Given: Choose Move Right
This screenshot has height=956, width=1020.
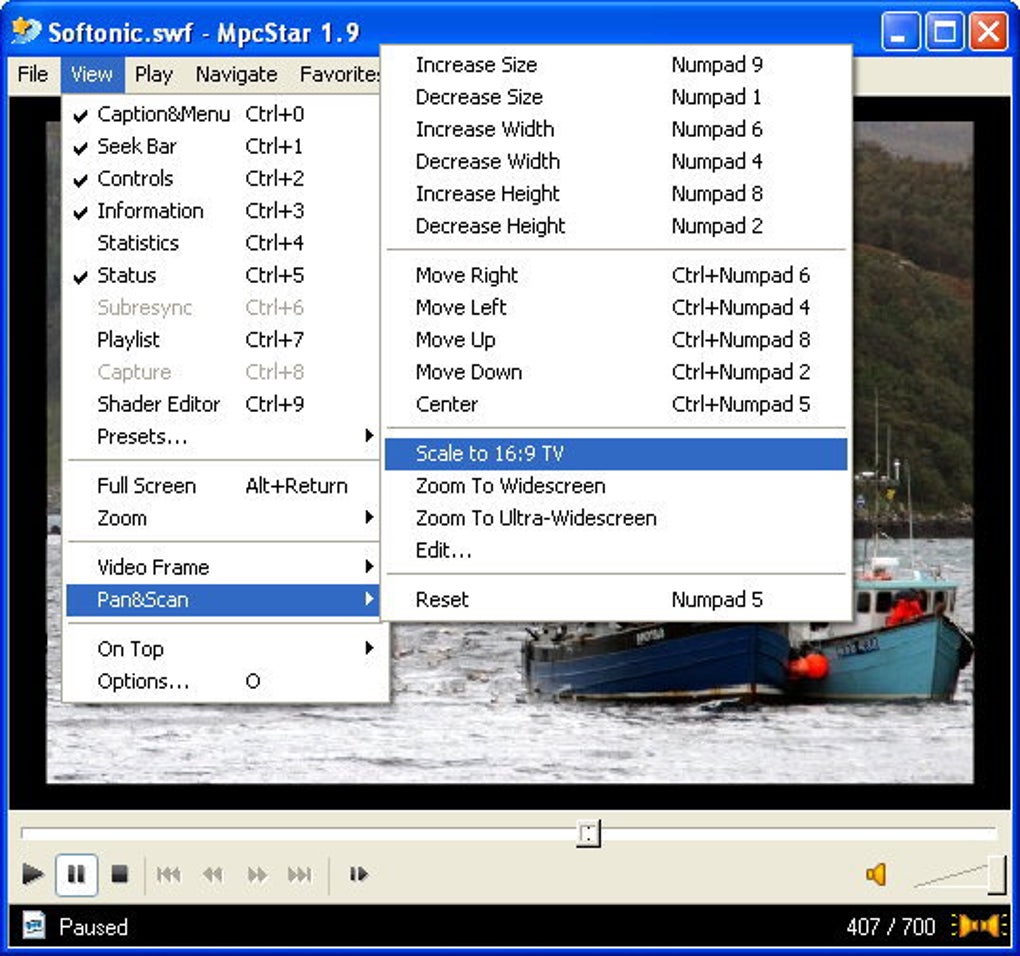Looking at the screenshot, I should (616, 275).
